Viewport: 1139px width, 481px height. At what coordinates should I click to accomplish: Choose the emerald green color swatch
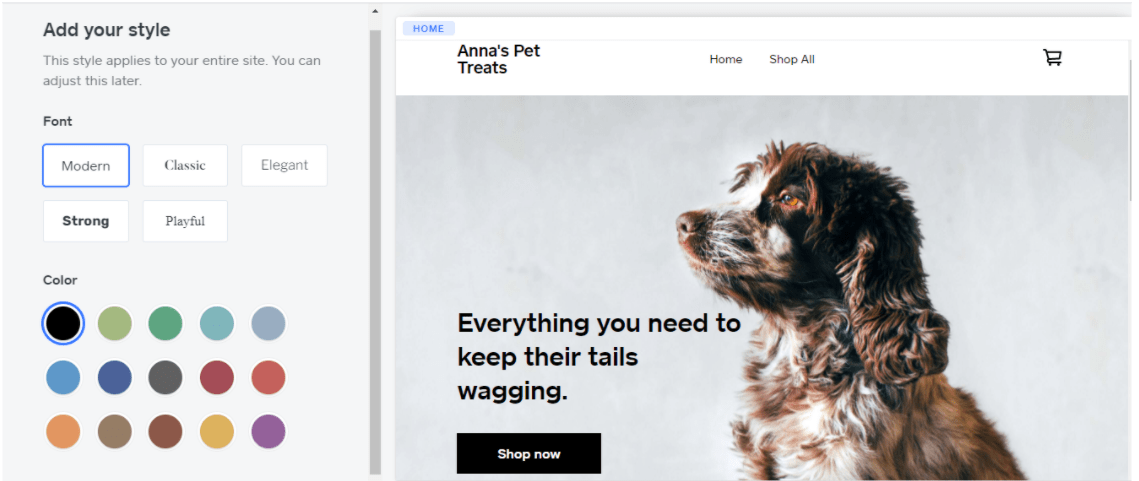[166, 323]
